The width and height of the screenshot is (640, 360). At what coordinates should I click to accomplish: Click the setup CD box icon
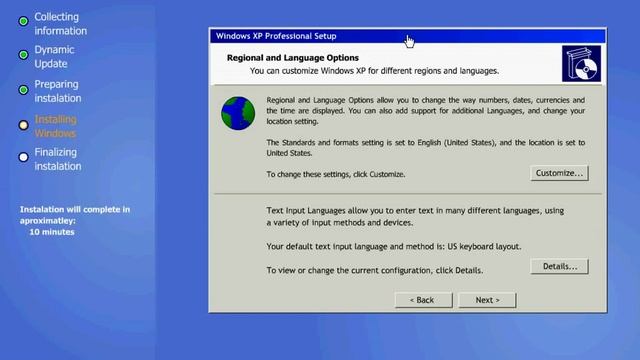coord(581,64)
